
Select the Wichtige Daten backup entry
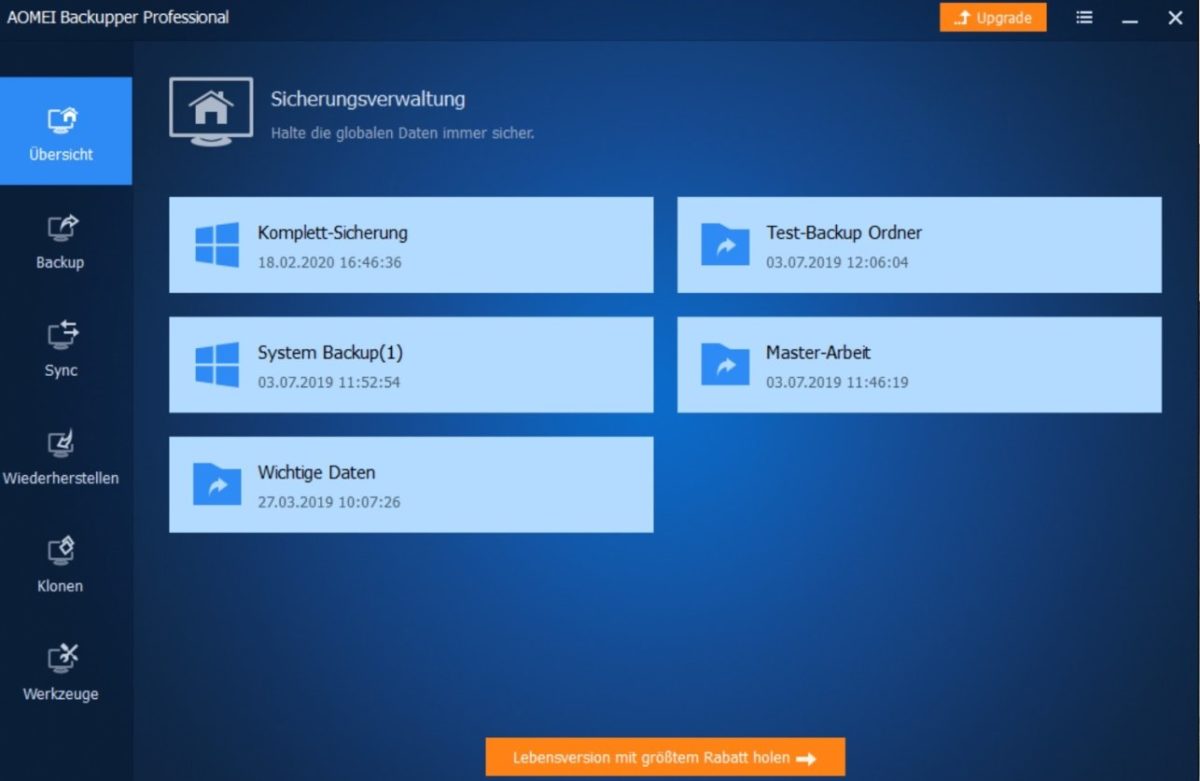coord(410,484)
